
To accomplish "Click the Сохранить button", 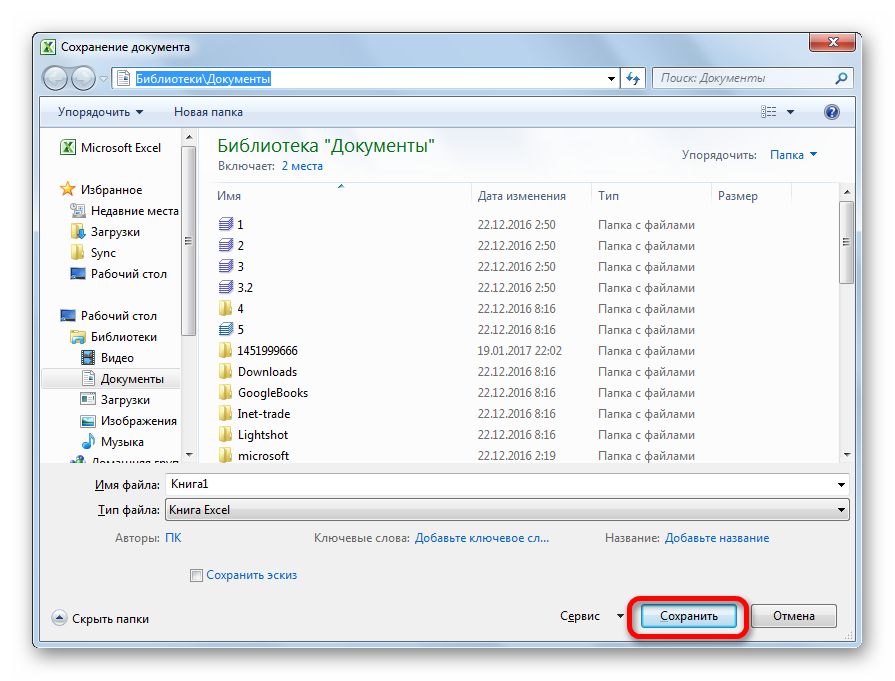I will [x=689, y=617].
